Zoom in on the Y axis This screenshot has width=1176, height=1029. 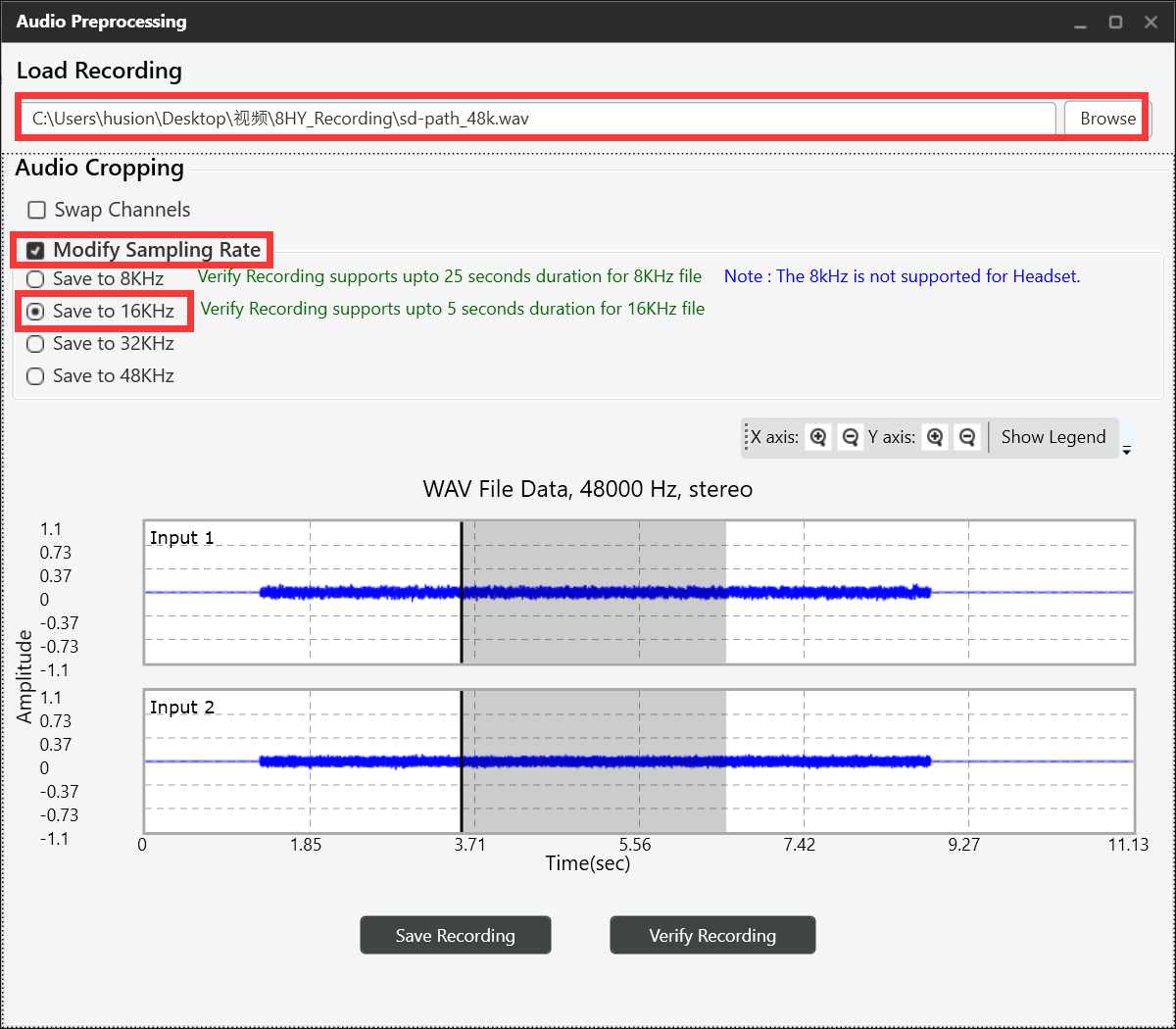pos(935,437)
